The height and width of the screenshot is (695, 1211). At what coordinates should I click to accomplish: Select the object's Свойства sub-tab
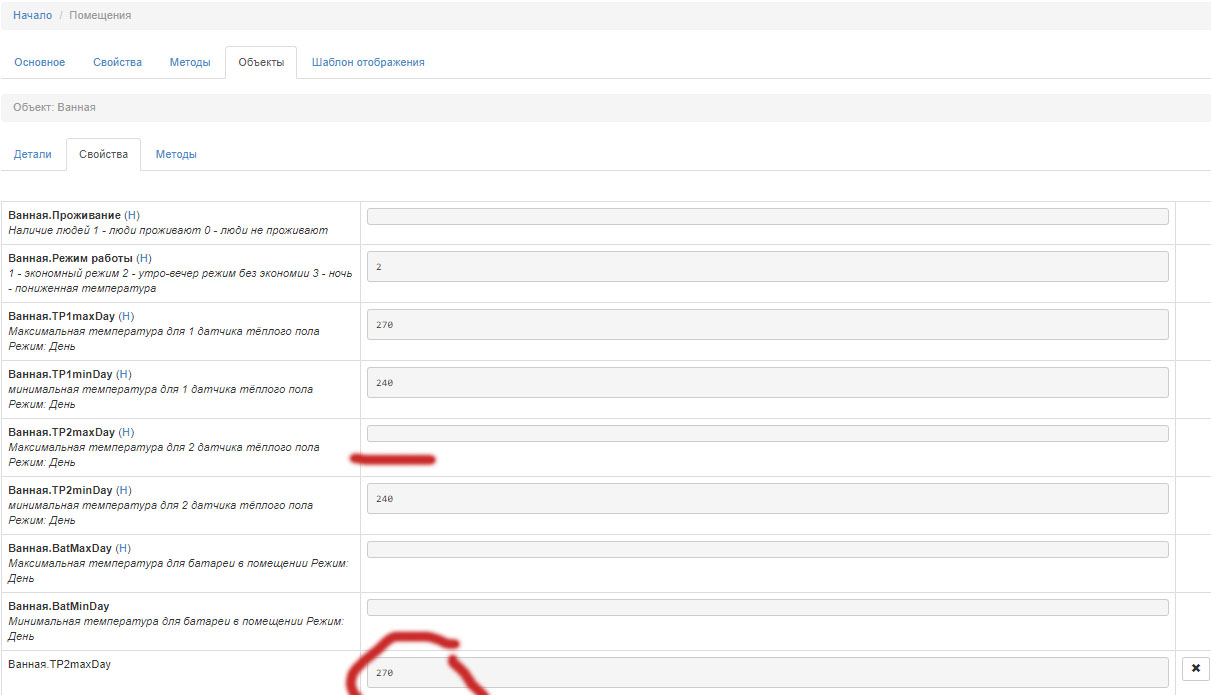(103, 154)
